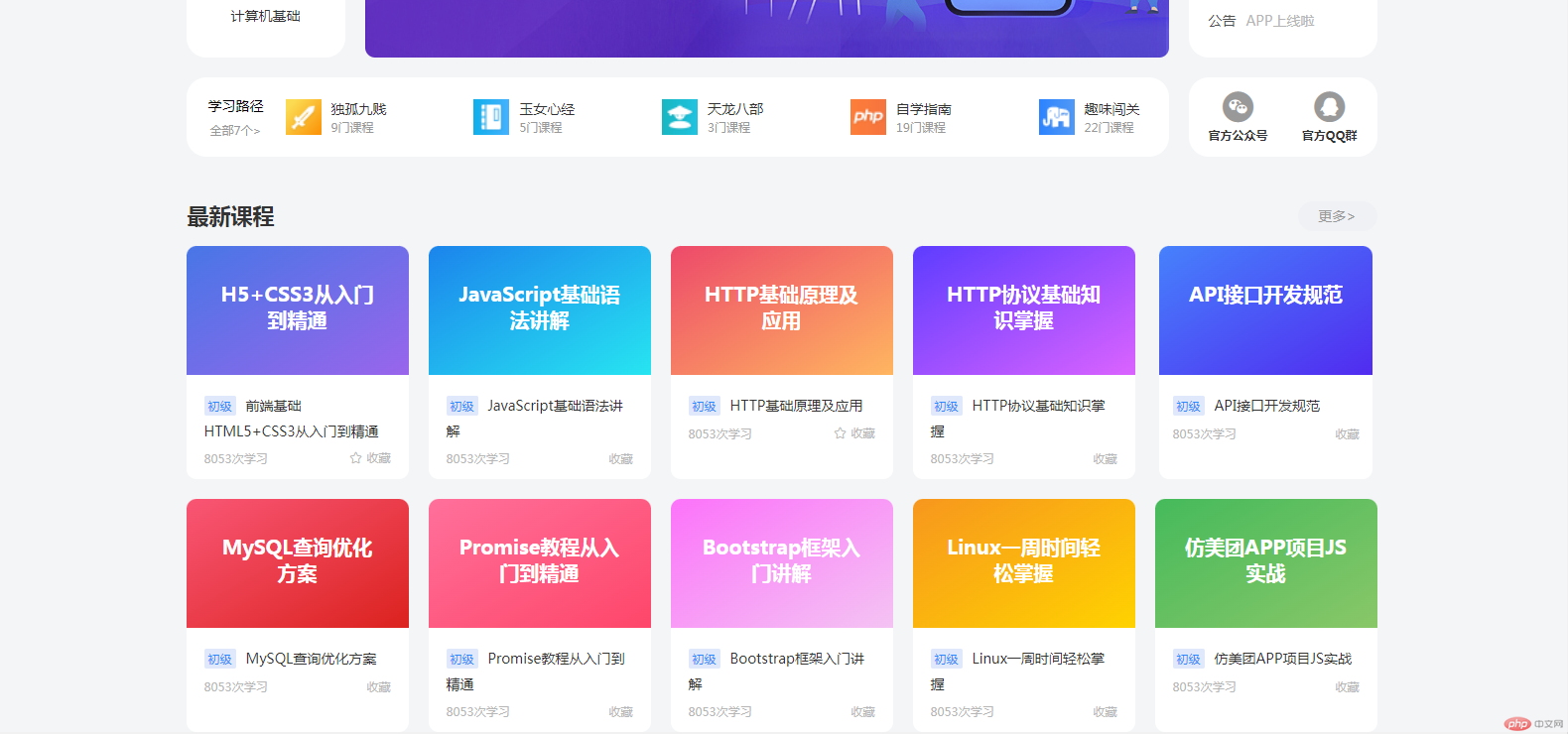Open HTTP协议基础知识掌握 course thumbnail
1568x734 pixels.
[x=1024, y=310]
